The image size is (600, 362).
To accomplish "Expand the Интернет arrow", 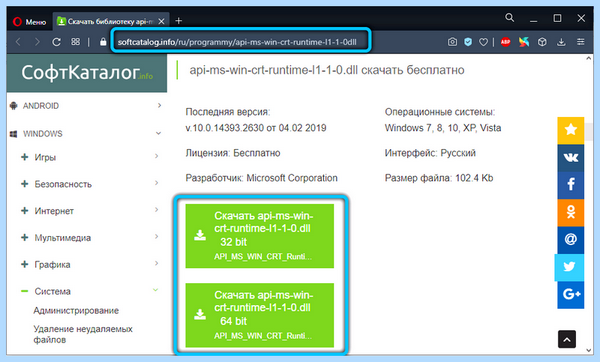I will point(157,210).
